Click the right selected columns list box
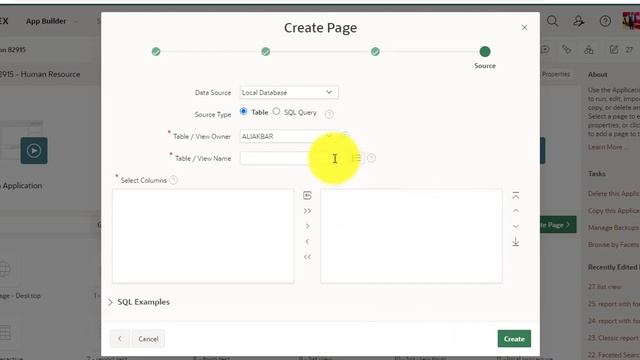This screenshot has width=640, height=360. point(411,236)
